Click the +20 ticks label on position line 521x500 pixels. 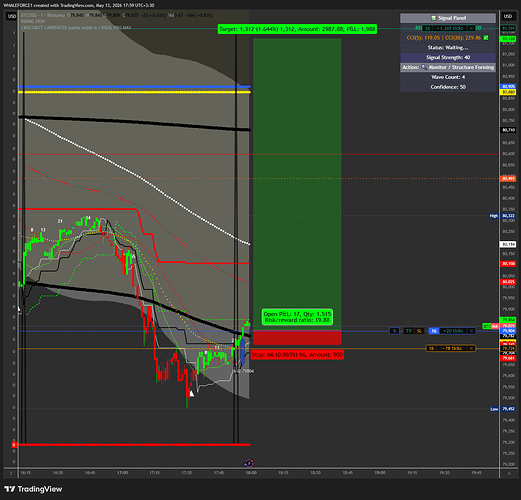454,331
